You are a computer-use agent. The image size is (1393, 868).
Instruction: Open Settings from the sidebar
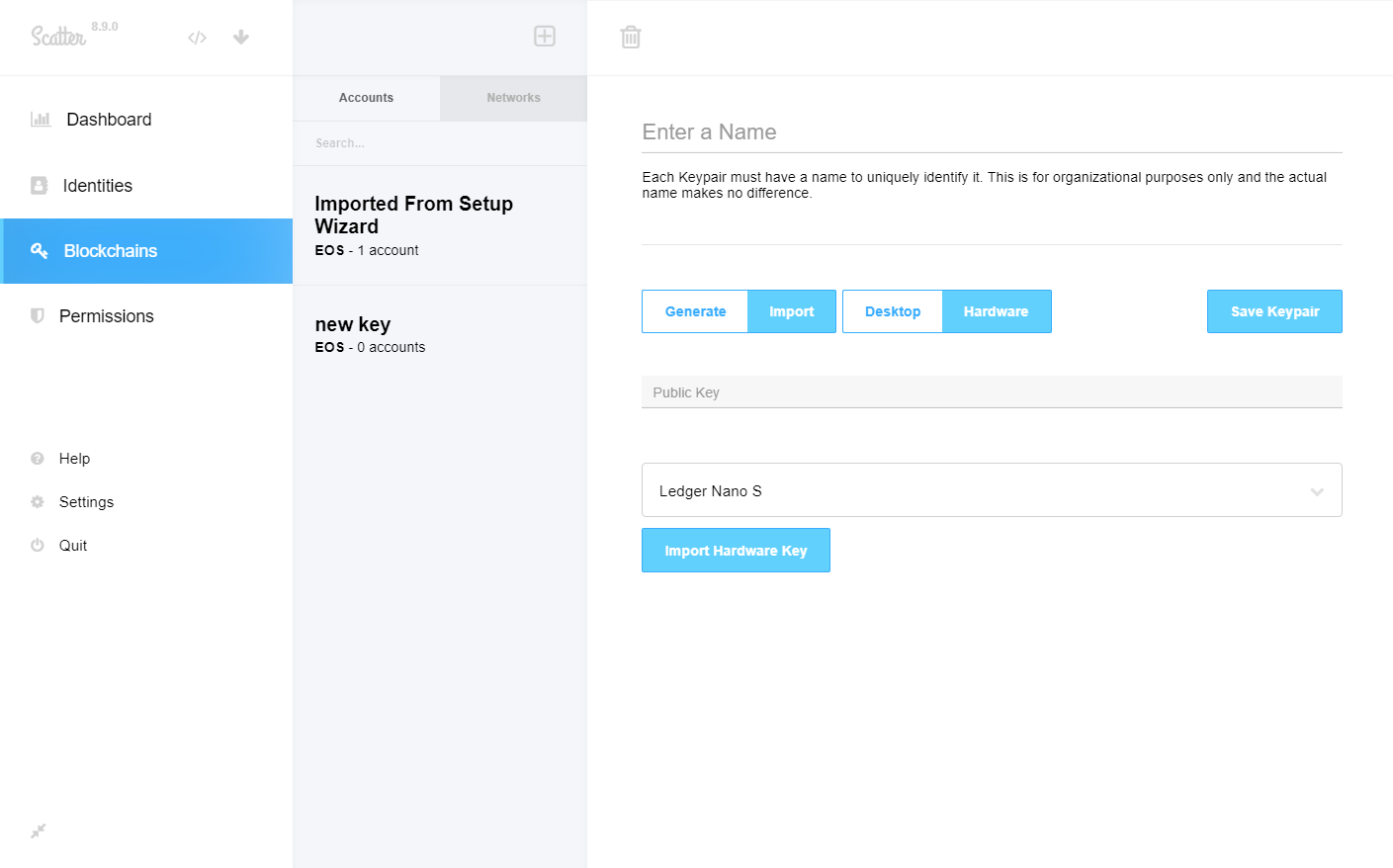pyautogui.click(x=86, y=502)
